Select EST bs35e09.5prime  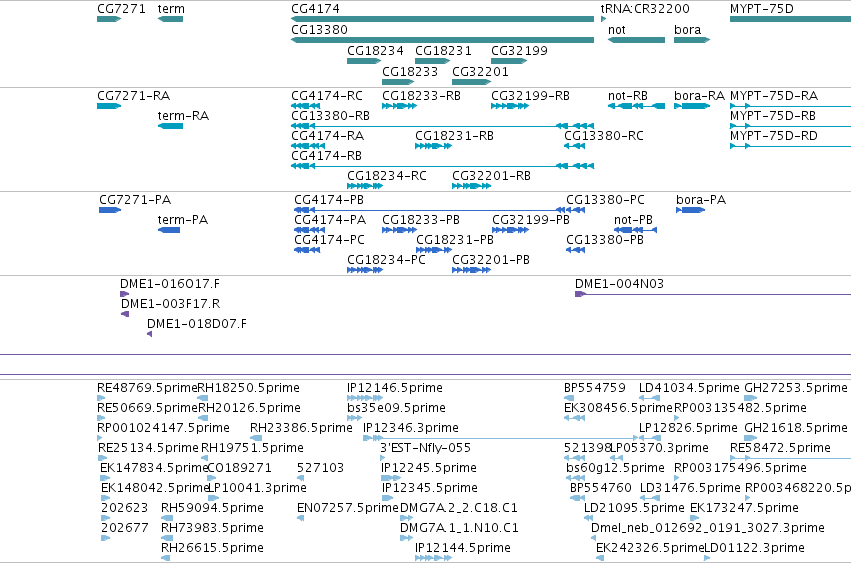pos(354,419)
